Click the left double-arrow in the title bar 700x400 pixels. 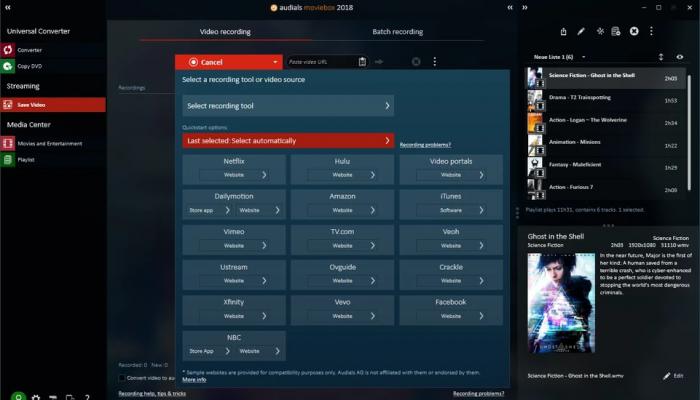tap(510, 7)
